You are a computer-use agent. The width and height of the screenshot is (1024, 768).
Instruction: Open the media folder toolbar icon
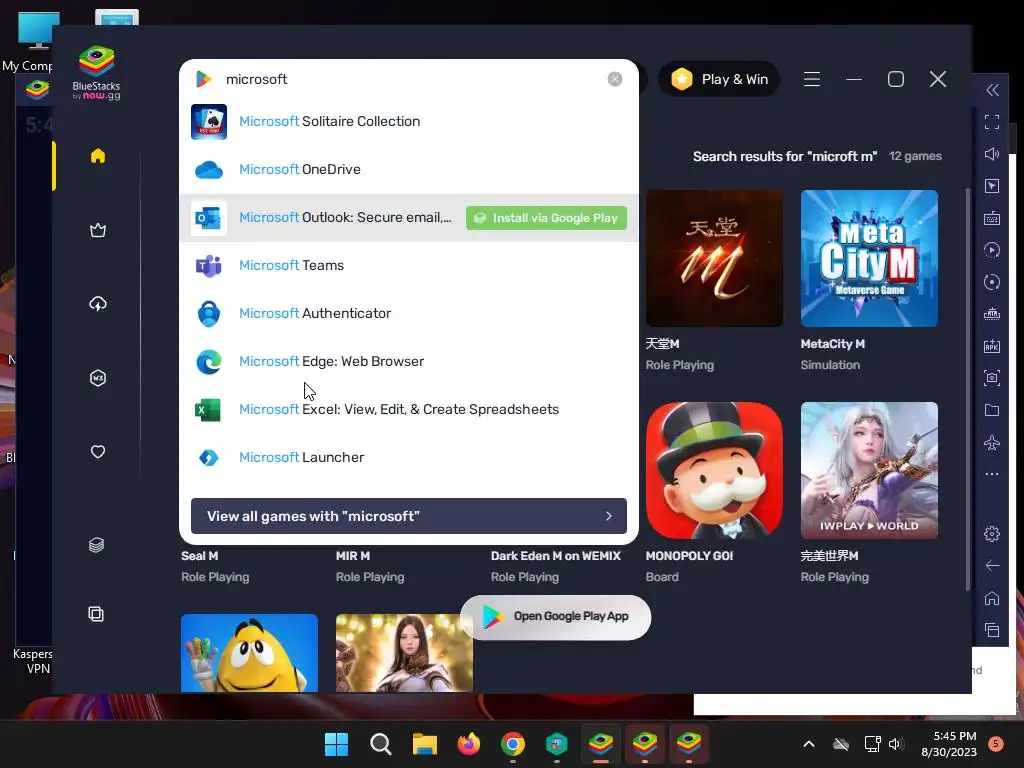point(992,410)
